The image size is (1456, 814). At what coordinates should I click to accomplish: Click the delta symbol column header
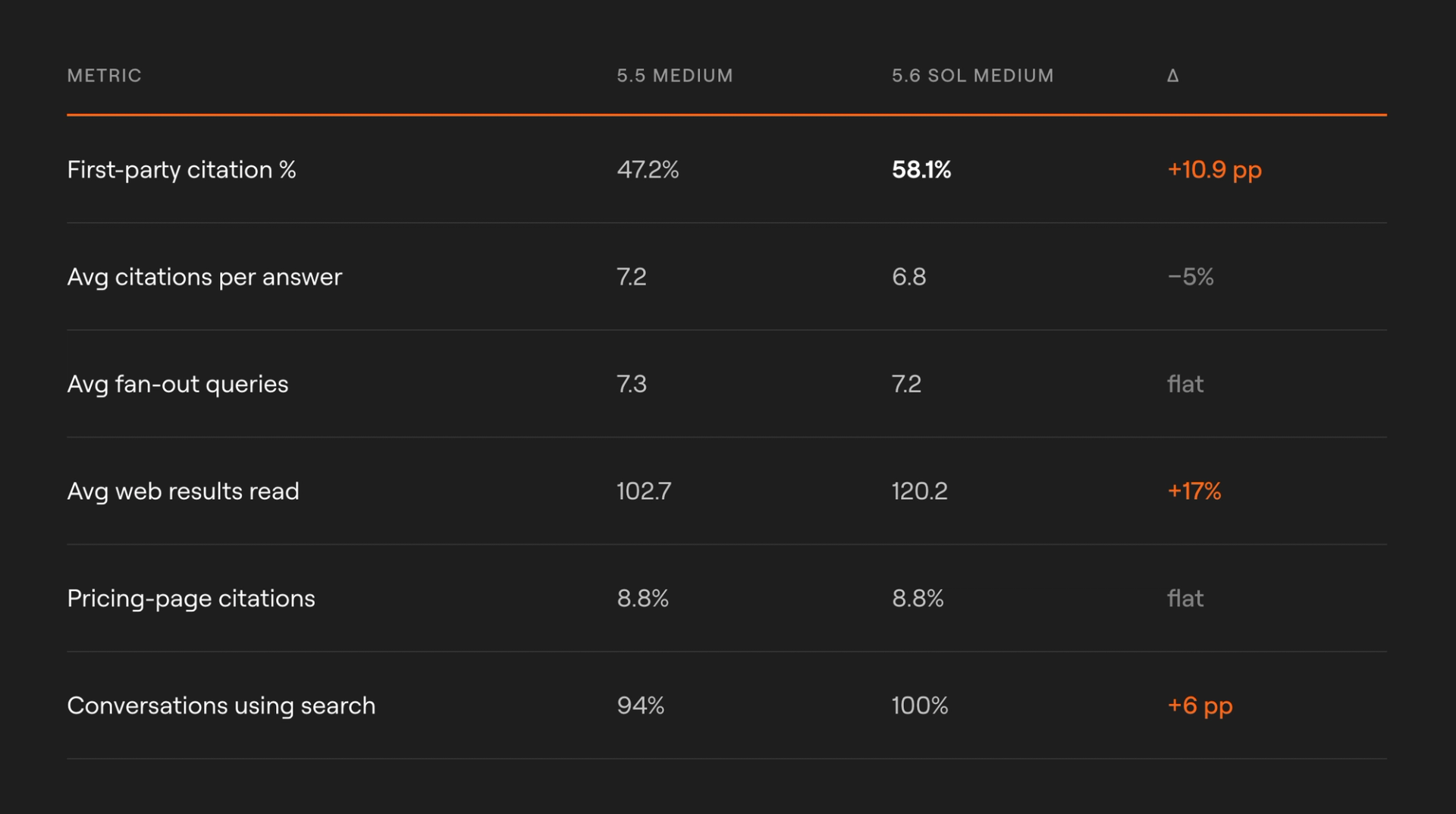(1172, 76)
